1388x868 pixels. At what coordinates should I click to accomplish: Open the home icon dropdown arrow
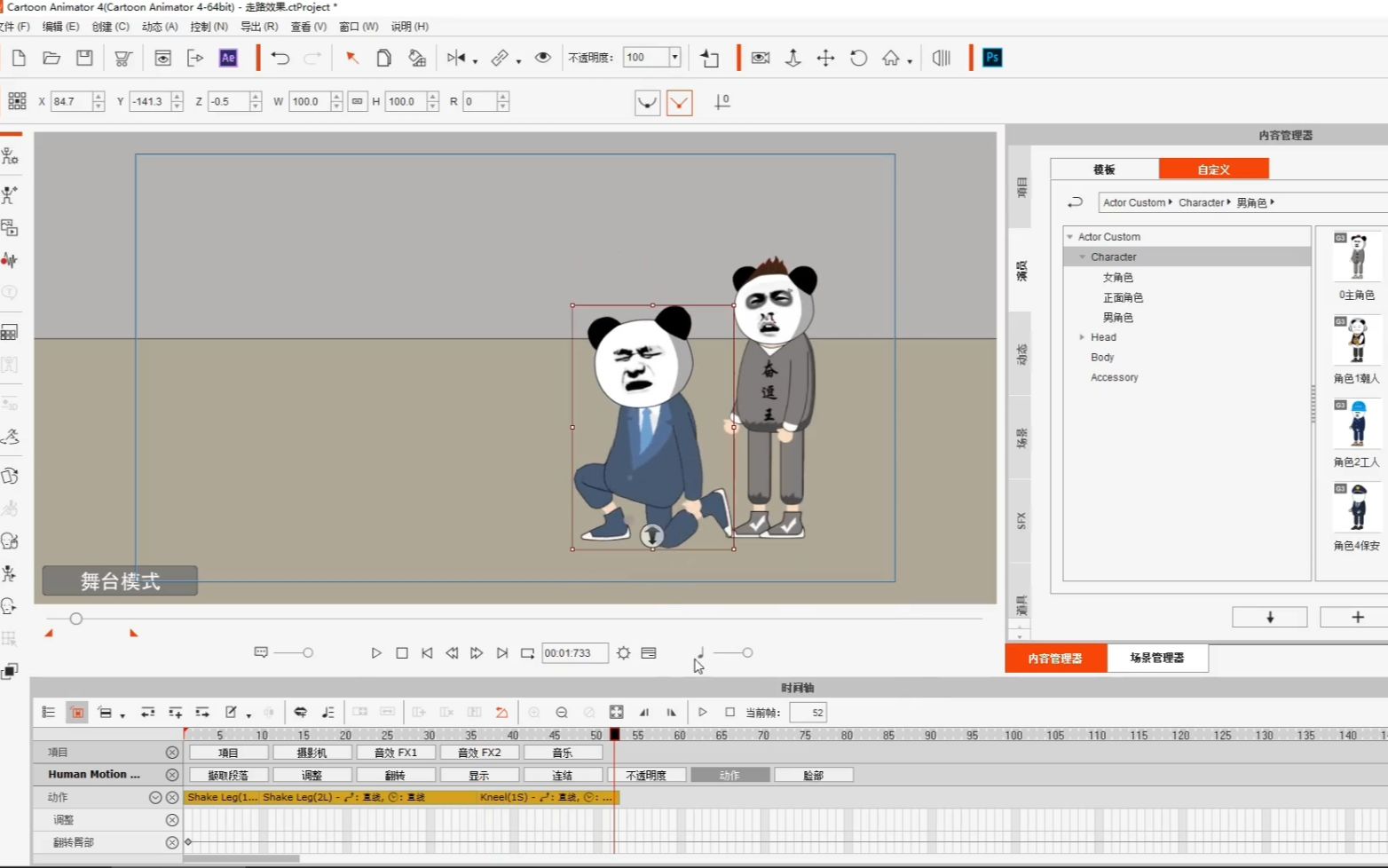[910, 61]
